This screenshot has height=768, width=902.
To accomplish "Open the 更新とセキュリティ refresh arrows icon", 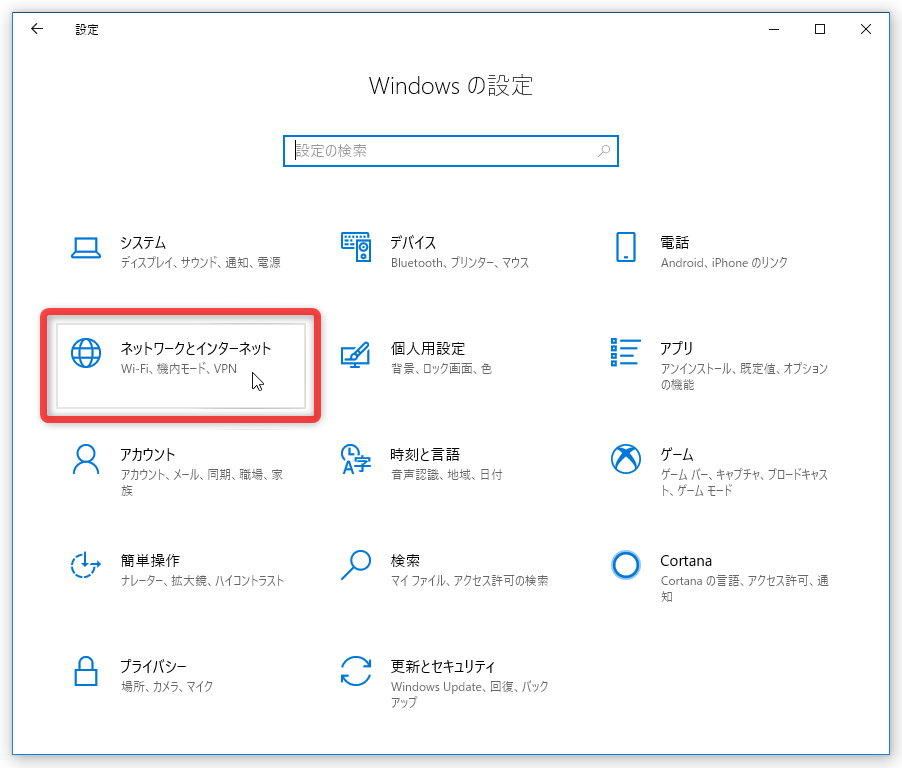I will click(356, 671).
